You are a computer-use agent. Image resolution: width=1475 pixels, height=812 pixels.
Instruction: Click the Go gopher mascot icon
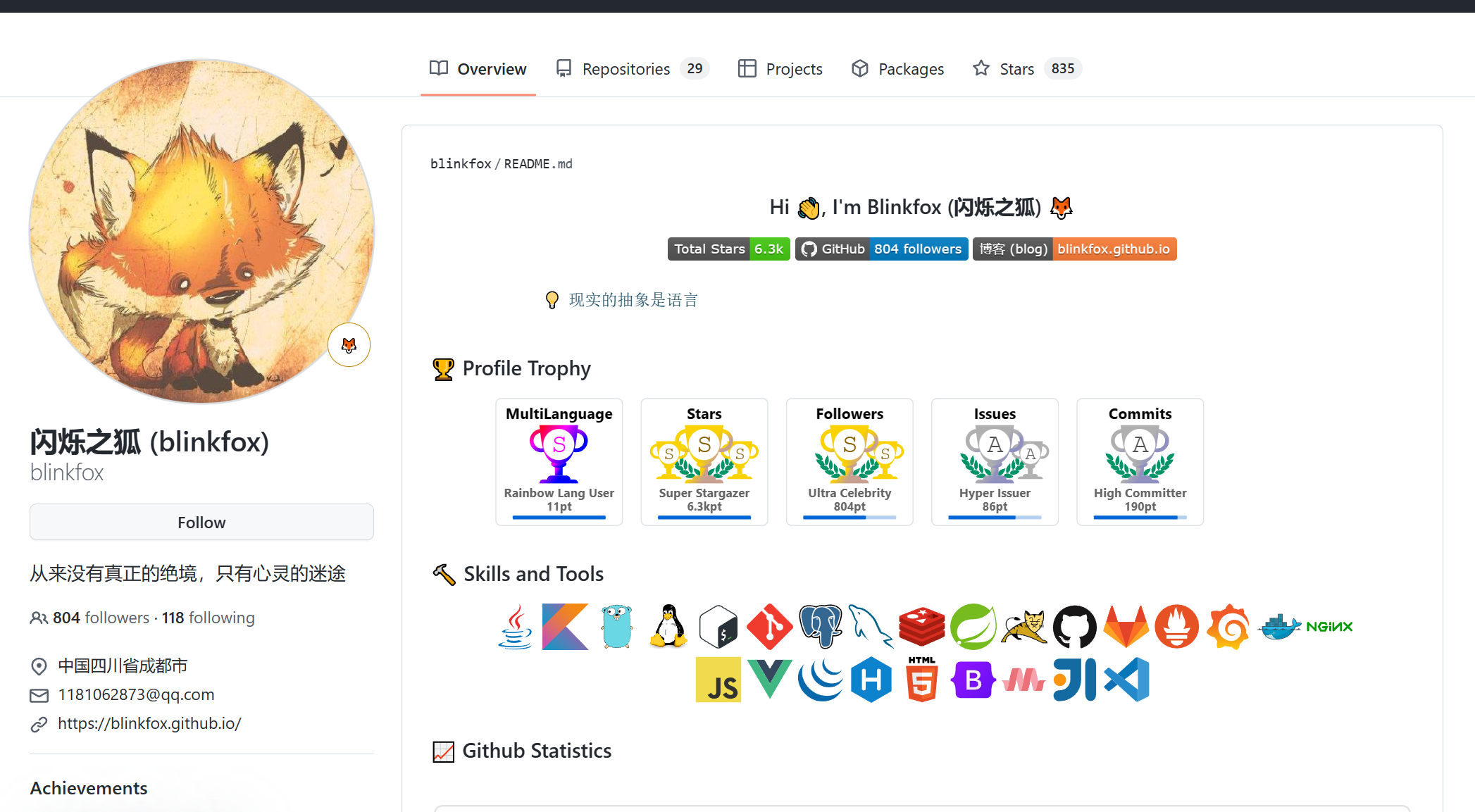(x=616, y=627)
